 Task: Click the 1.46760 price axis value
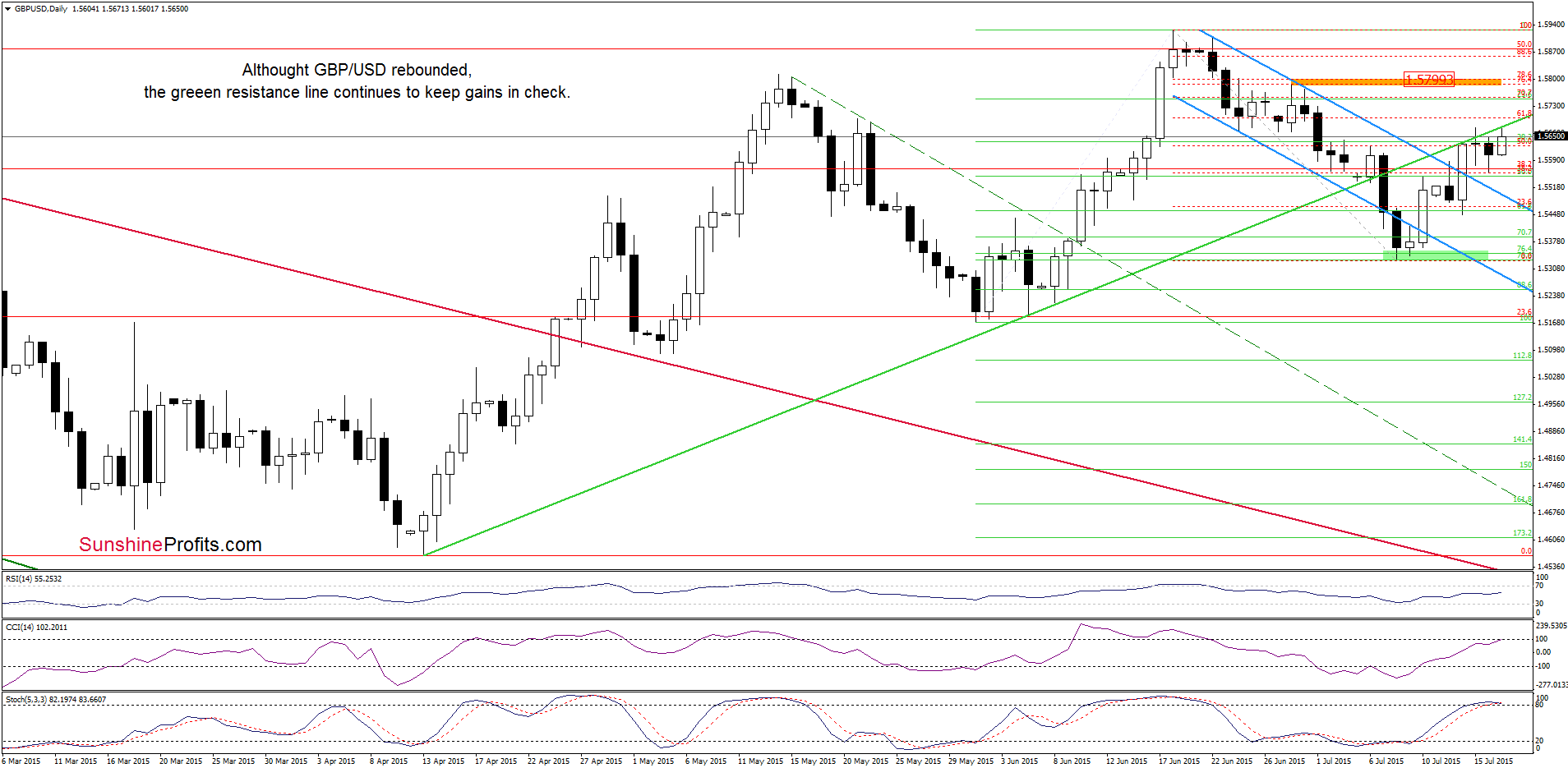(x=1551, y=513)
